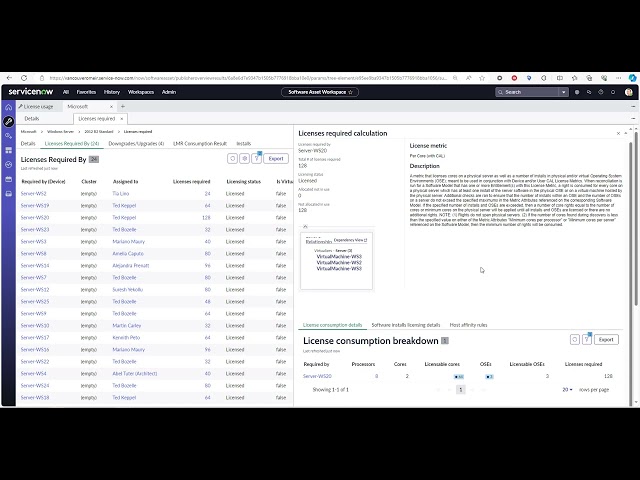Open the keys icon in left sidebar
640x480 pixels.
(9, 136)
